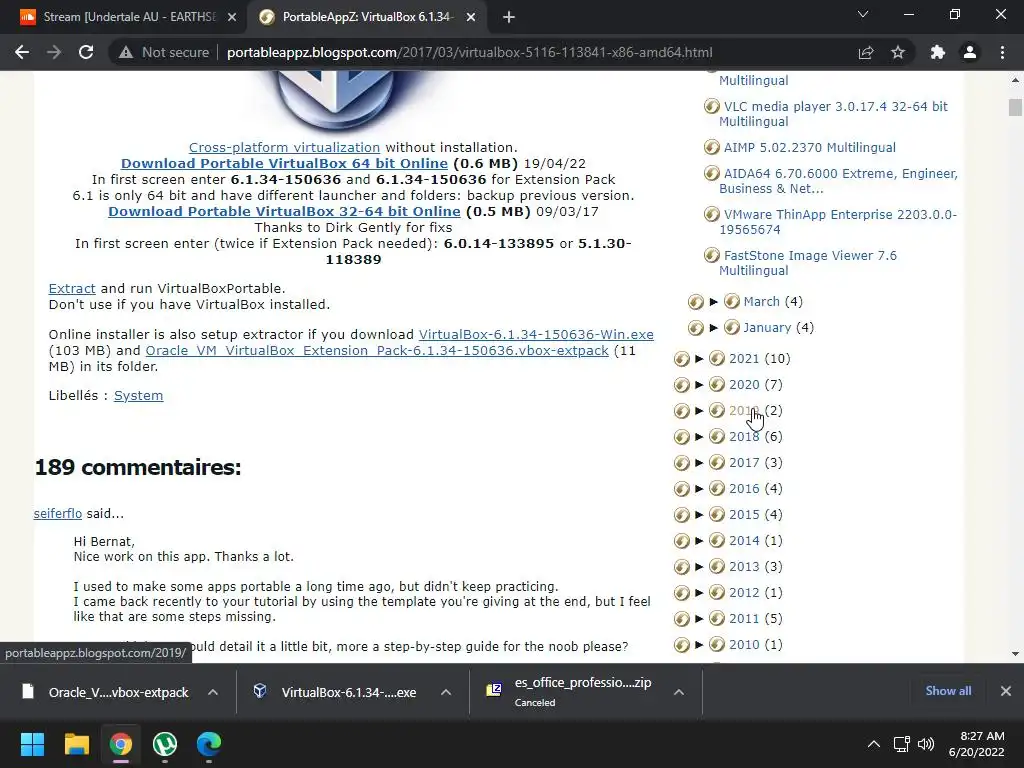Download Portable VirtualBox 32-64 bit Online
The image size is (1024, 768).
(x=284, y=212)
